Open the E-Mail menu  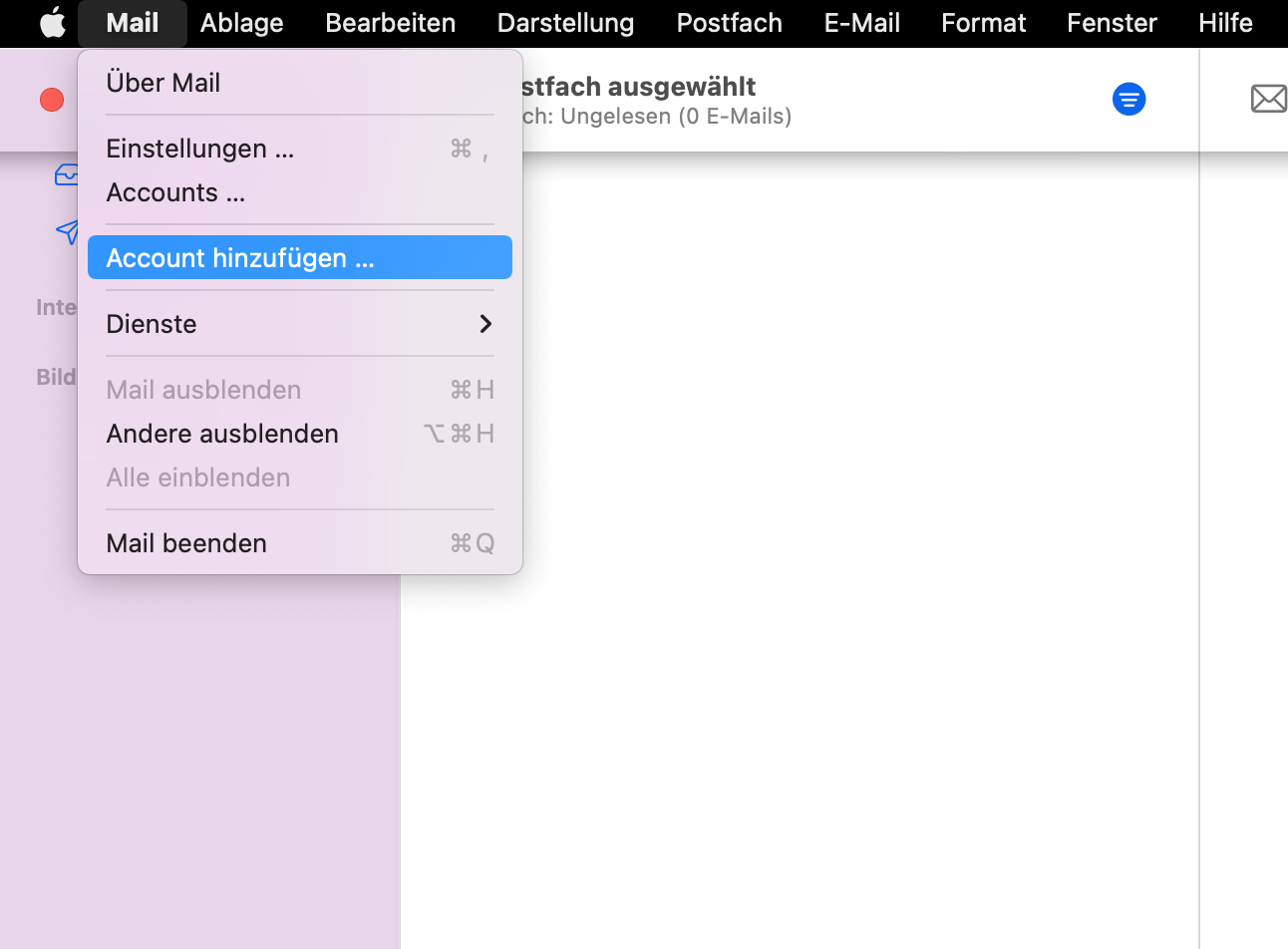861,23
